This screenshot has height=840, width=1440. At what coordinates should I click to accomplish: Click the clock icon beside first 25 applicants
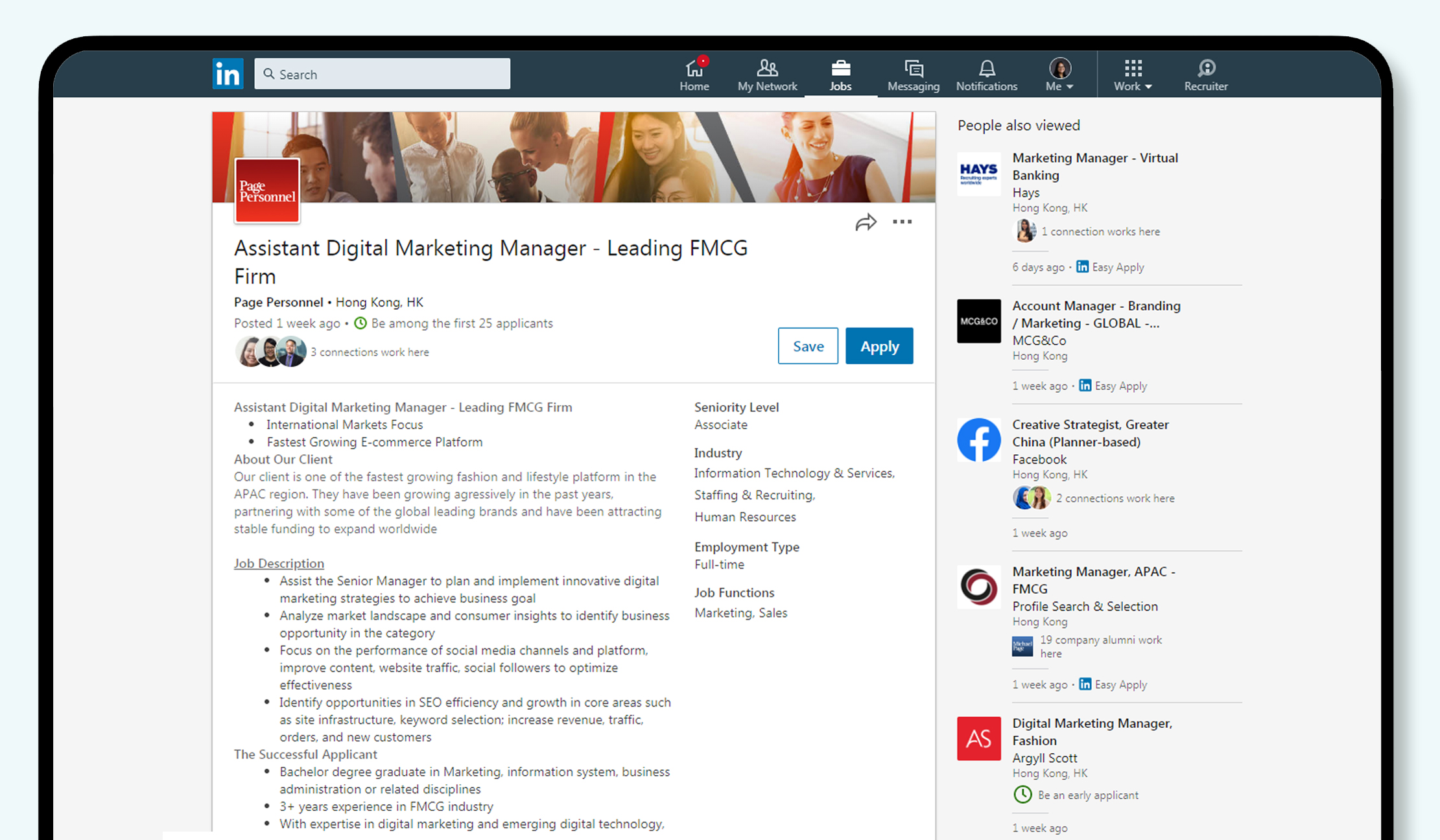tap(360, 323)
